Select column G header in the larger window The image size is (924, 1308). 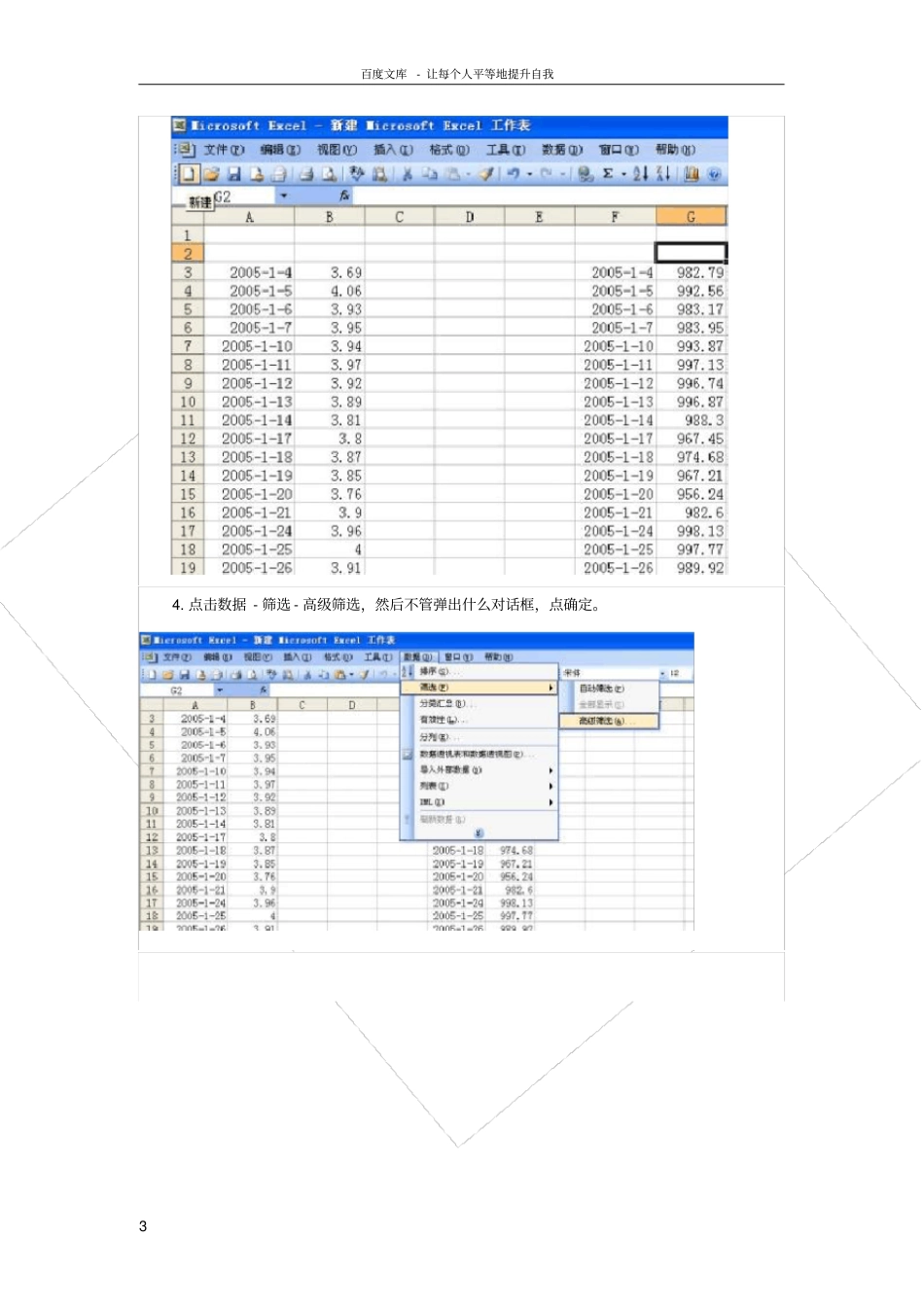pyautogui.click(x=691, y=217)
